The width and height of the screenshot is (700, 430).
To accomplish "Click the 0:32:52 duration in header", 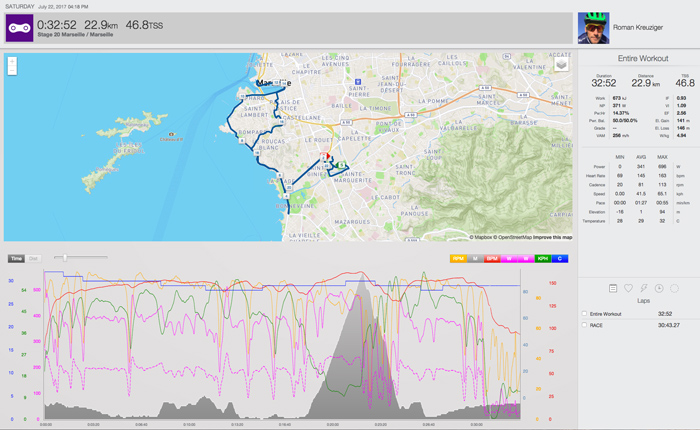I will [57, 25].
